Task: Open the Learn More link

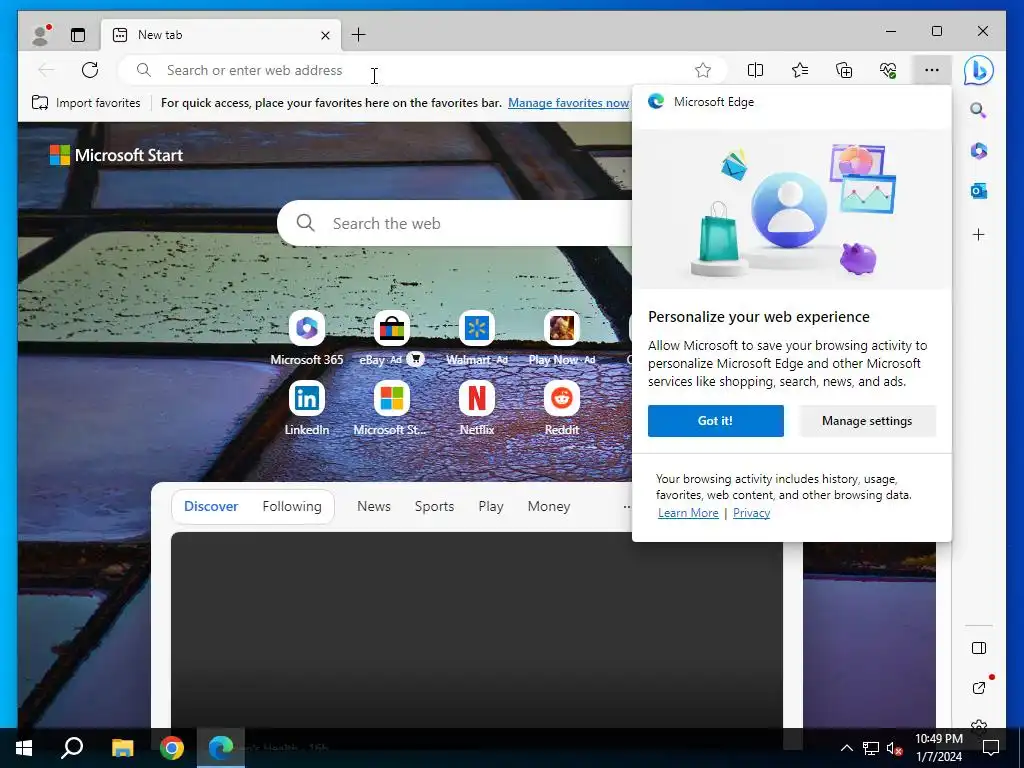Action: tap(688, 513)
